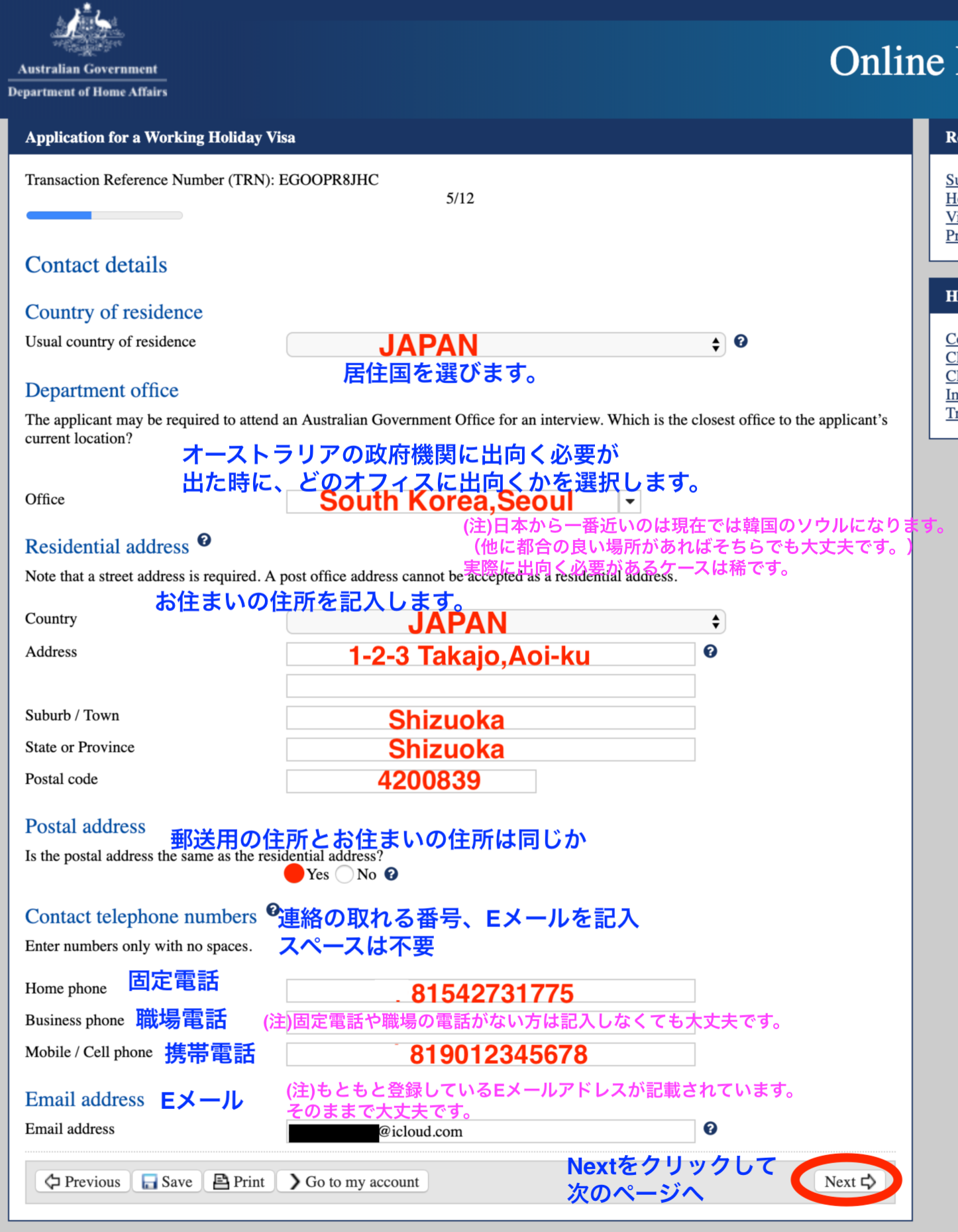Click the Suburb / Town input field

[491, 718]
